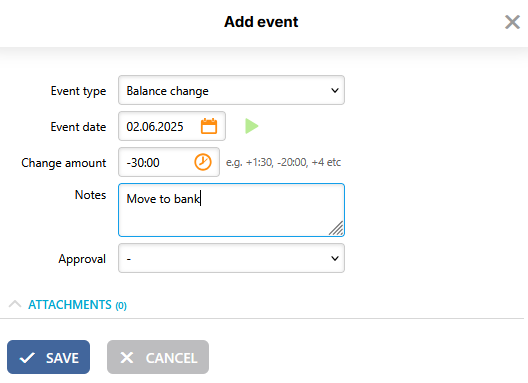Screen dimensions: 528x383
Task: Click the Add event dialog title
Action: tap(261, 22)
